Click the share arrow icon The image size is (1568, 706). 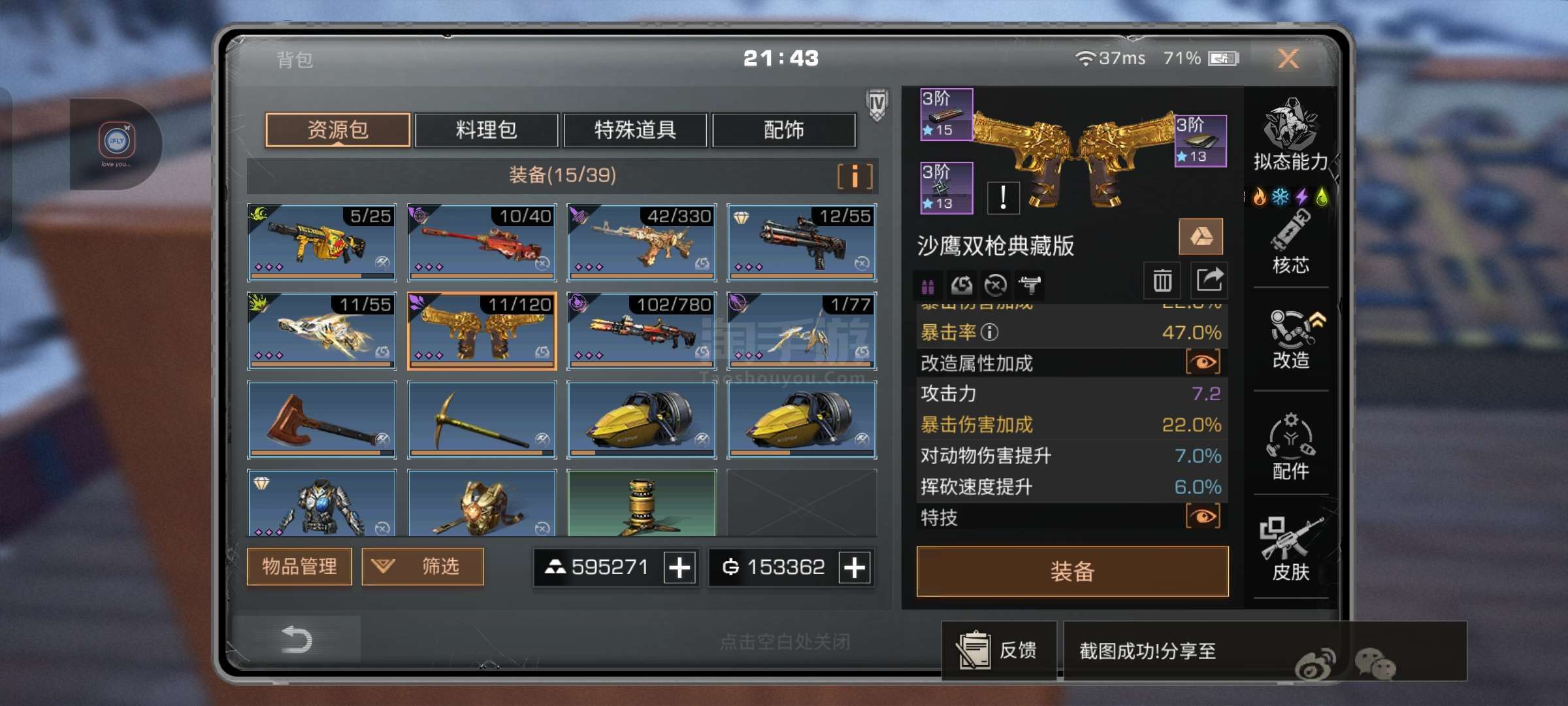(x=1209, y=281)
